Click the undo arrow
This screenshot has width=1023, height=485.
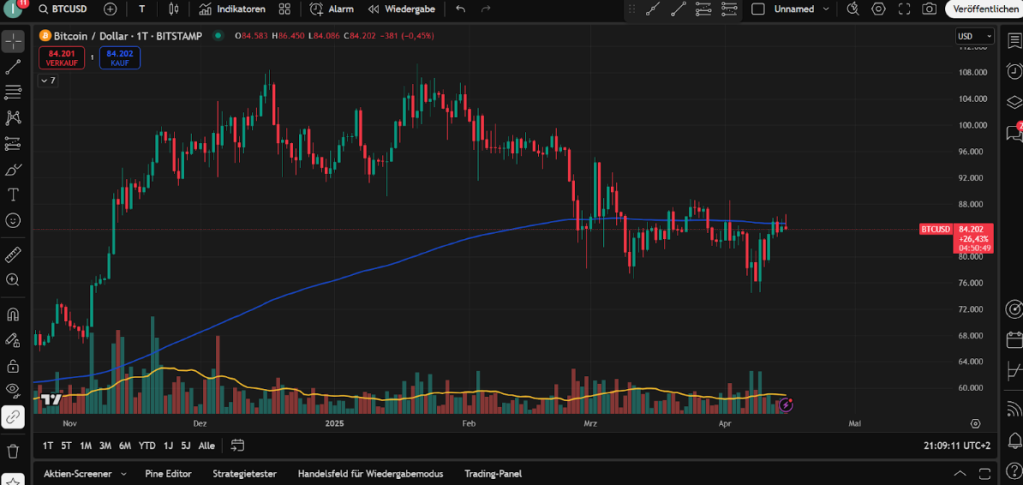[461, 9]
